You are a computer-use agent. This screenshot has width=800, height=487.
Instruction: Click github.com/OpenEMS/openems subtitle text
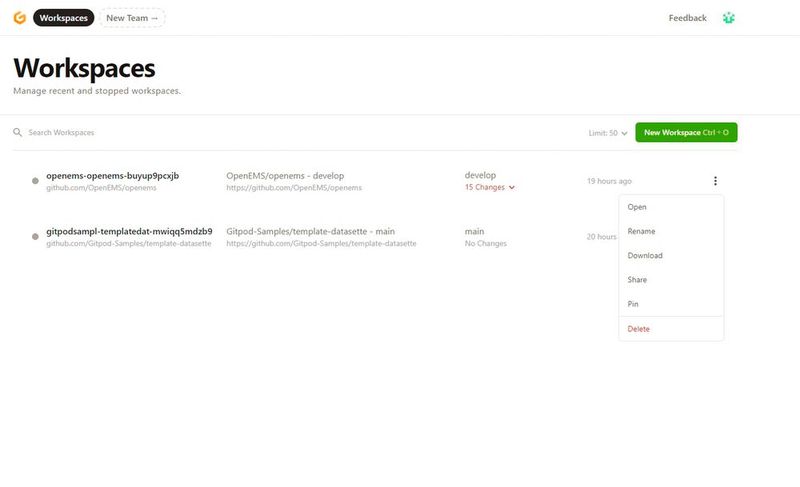pos(101,188)
